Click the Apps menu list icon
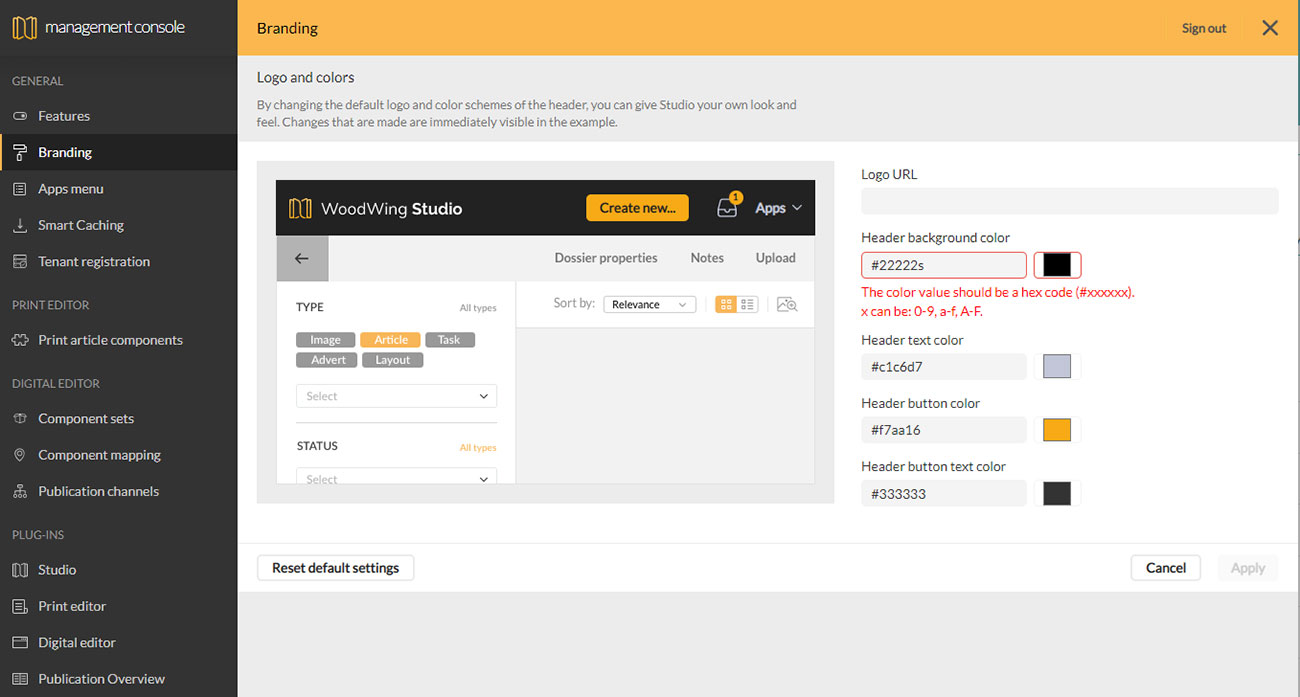This screenshot has width=1300, height=697. pyautogui.click(x=20, y=189)
